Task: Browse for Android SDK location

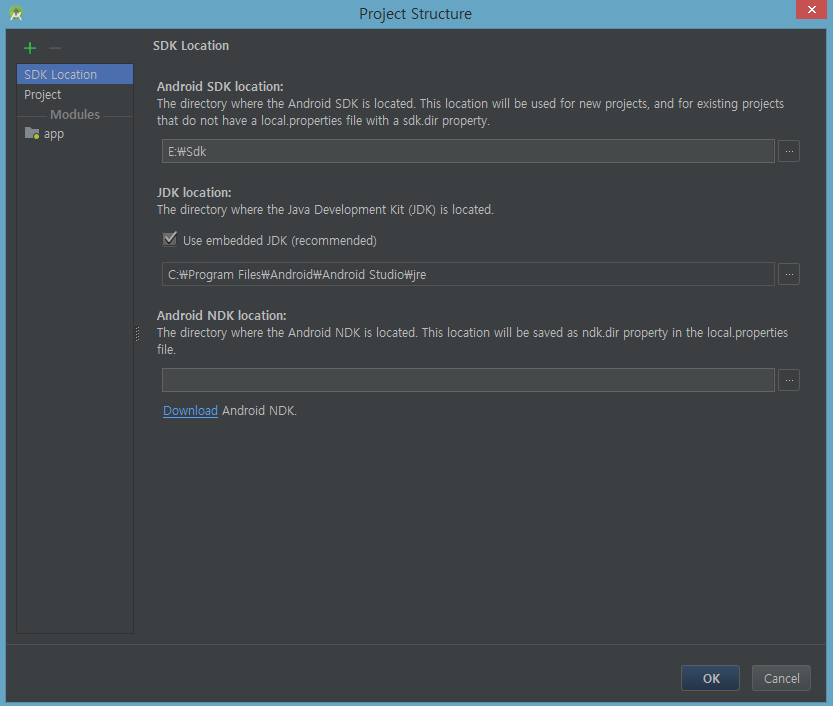Action: click(789, 151)
